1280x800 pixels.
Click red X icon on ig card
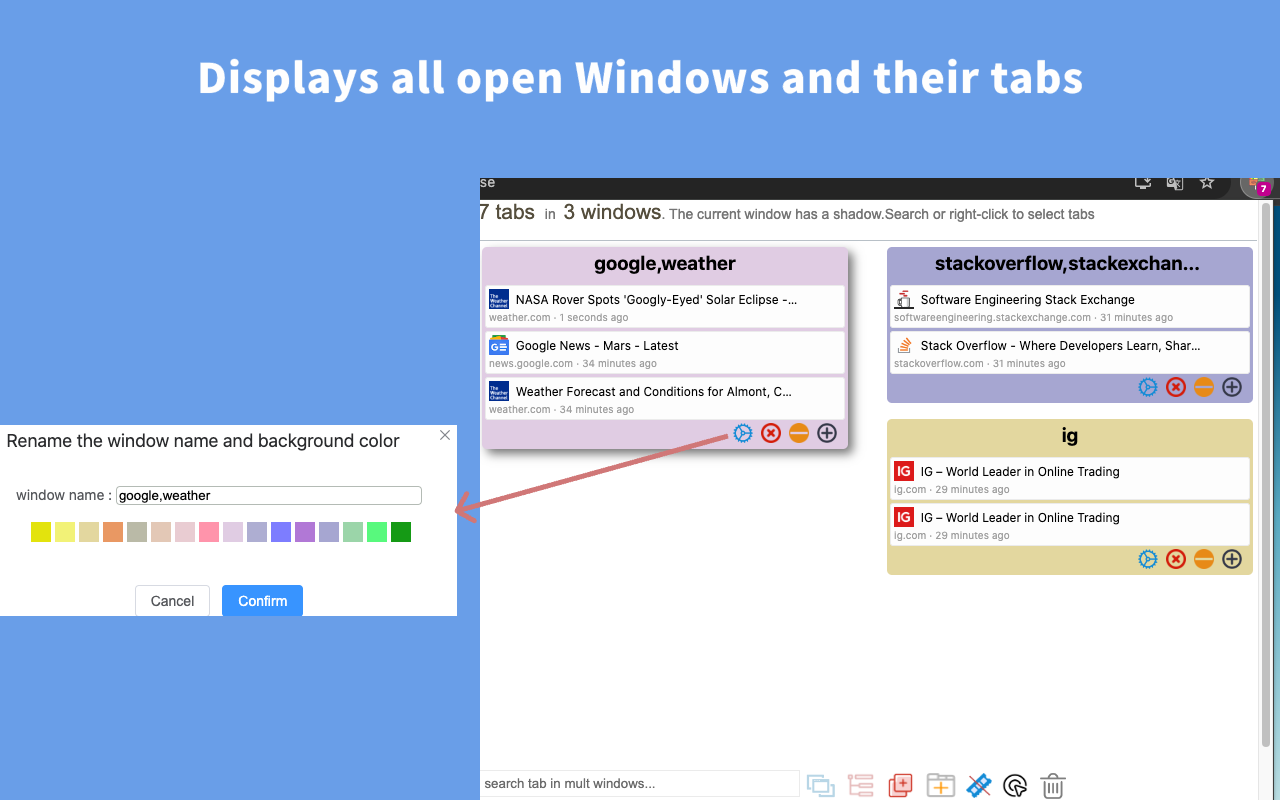tap(1176, 559)
